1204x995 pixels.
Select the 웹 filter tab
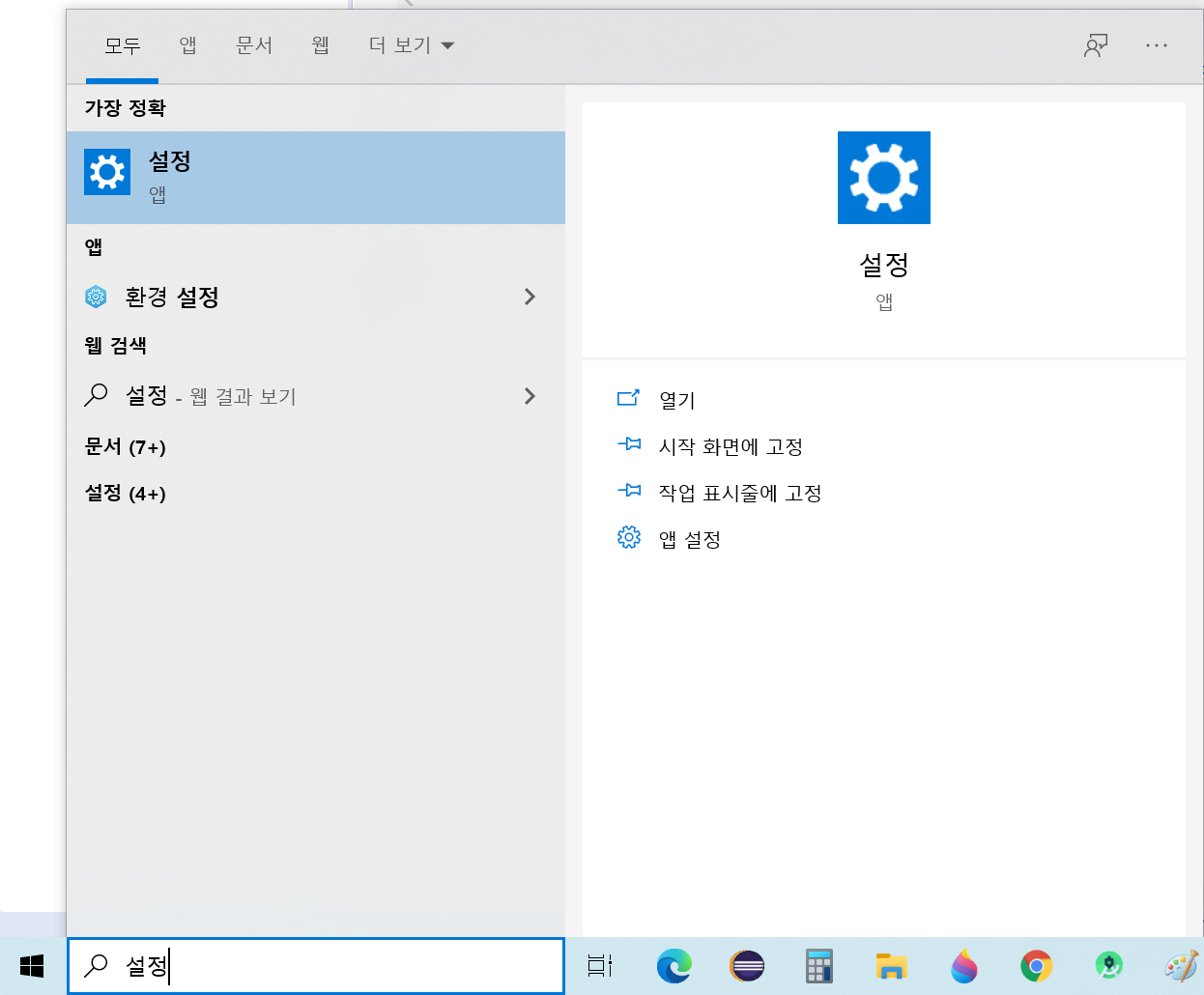(321, 45)
